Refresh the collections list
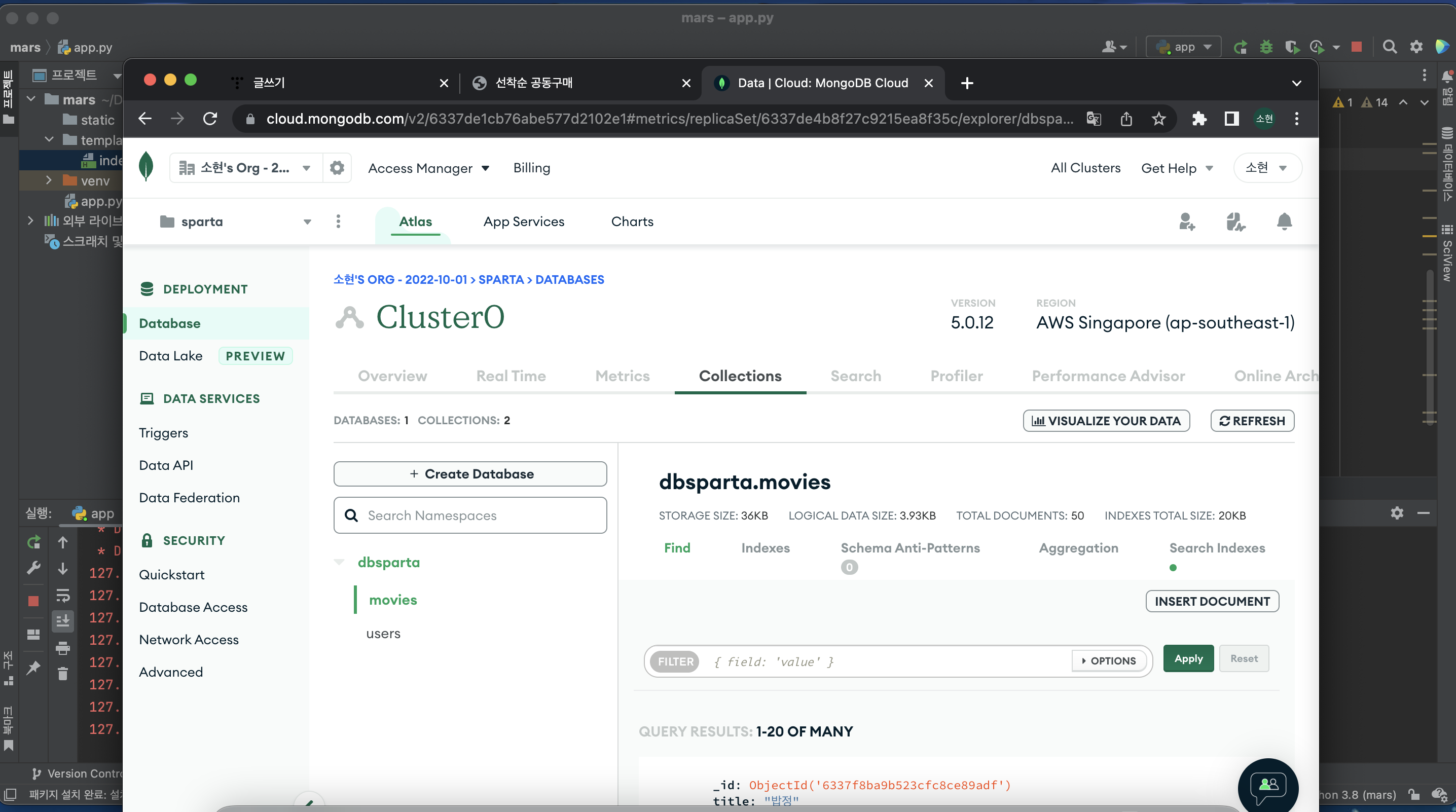Viewport: 1456px width, 812px height. (x=1252, y=420)
